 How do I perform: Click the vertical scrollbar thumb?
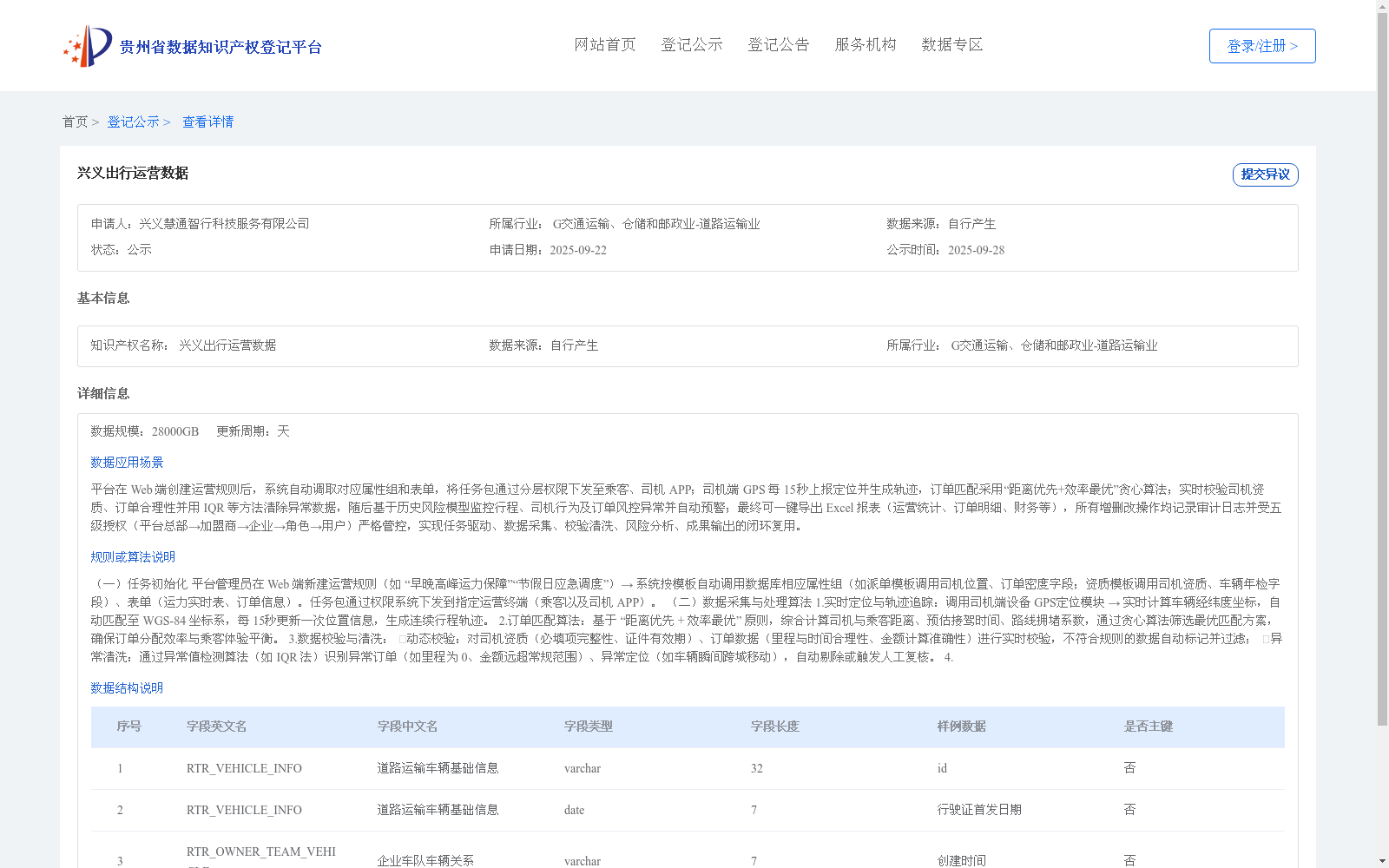coord(1382,369)
